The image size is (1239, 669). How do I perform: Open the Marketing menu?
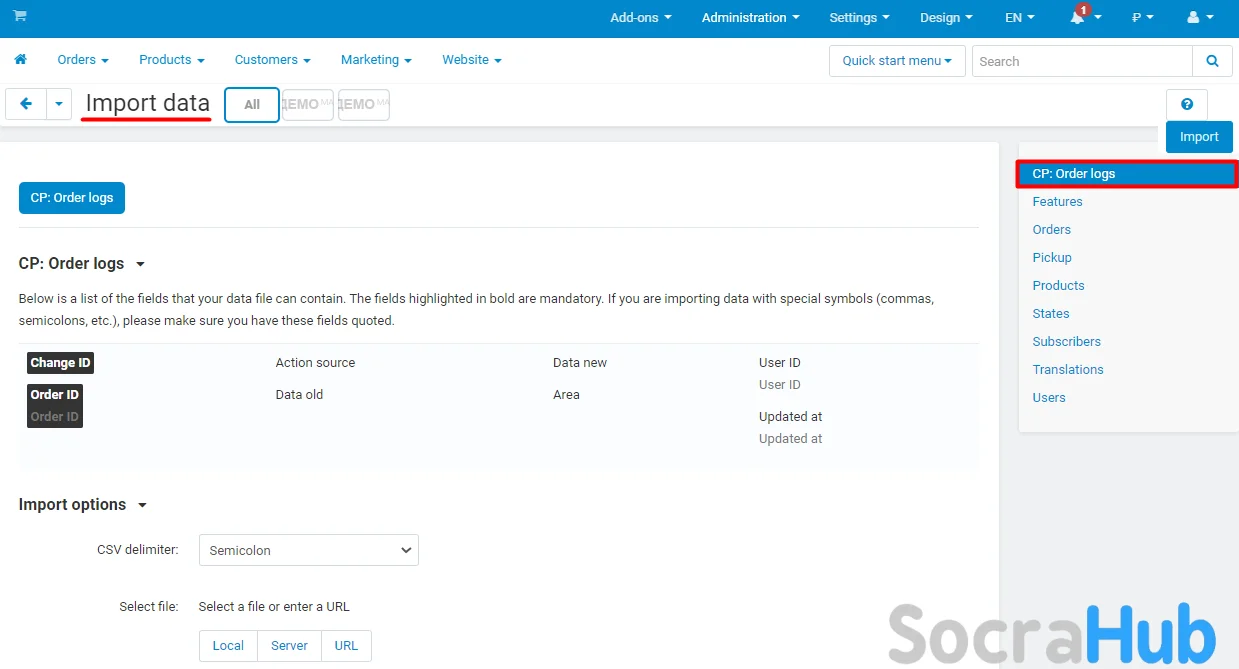click(376, 60)
